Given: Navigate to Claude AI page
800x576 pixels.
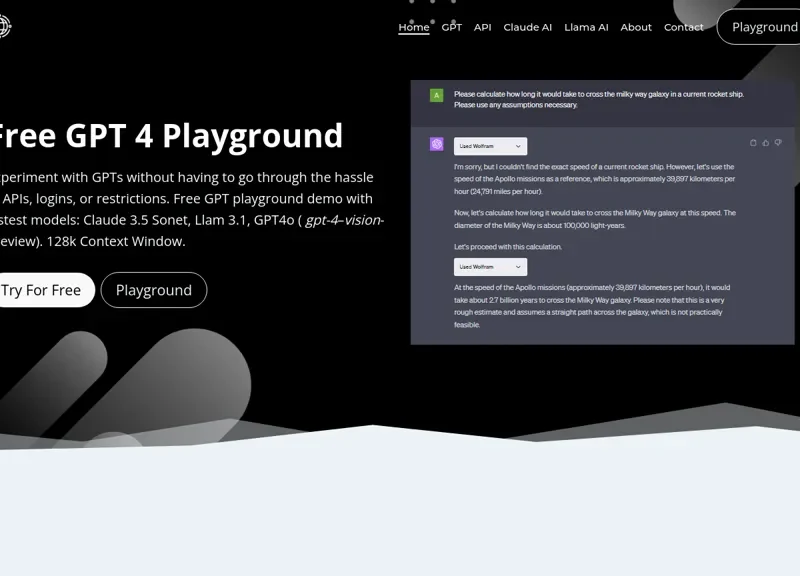Looking at the screenshot, I should pos(528,28).
